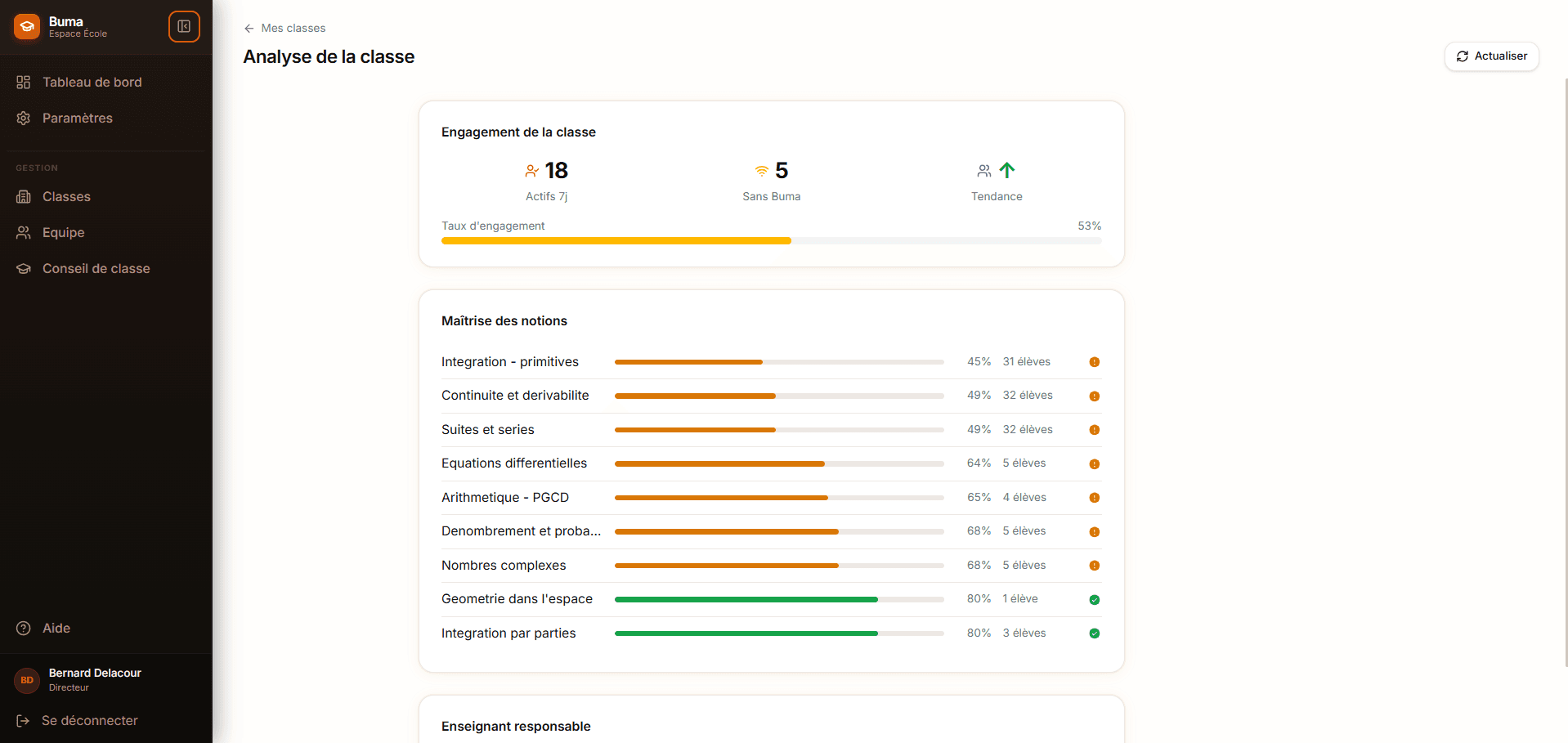Click the back arrow beside Mes classes
This screenshot has width=1568, height=743.
249,29
